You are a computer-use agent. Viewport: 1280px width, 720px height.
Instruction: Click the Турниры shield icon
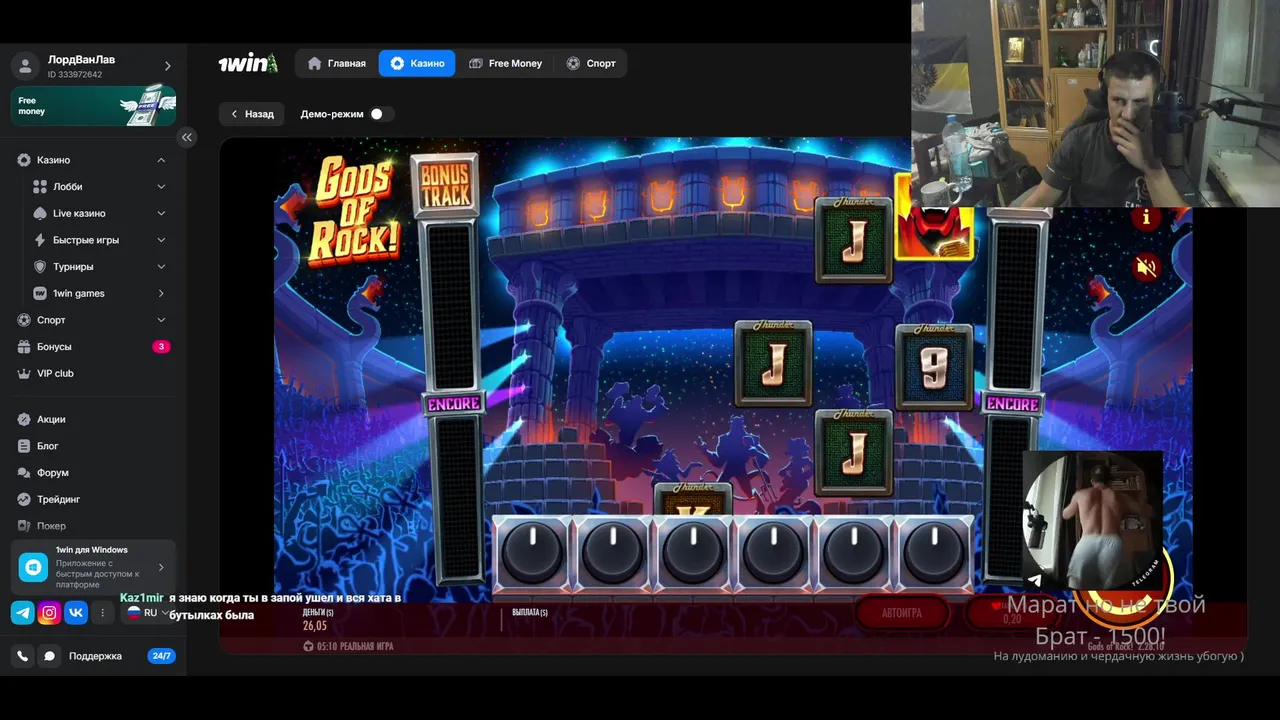click(x=41, y=267)
